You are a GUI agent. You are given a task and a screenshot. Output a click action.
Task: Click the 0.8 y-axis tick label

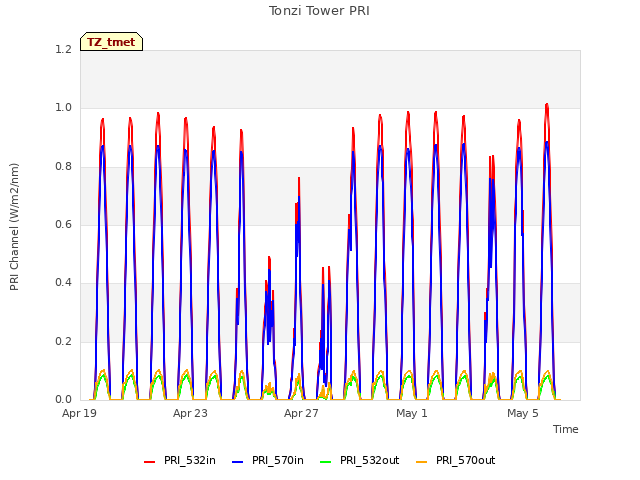click(63, 167)
